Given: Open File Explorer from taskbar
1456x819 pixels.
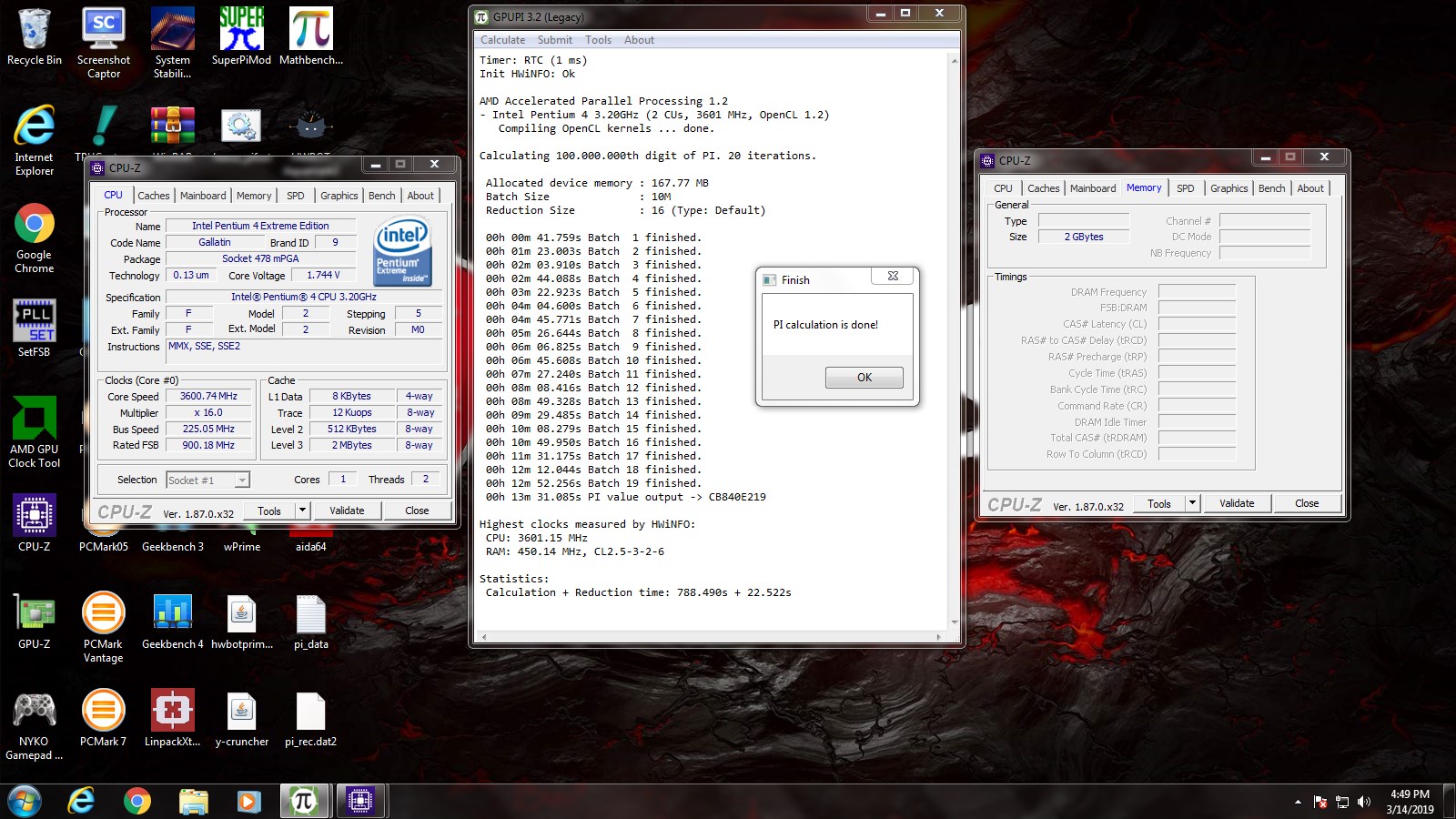Looking at the screenshot, I should 194,802.
